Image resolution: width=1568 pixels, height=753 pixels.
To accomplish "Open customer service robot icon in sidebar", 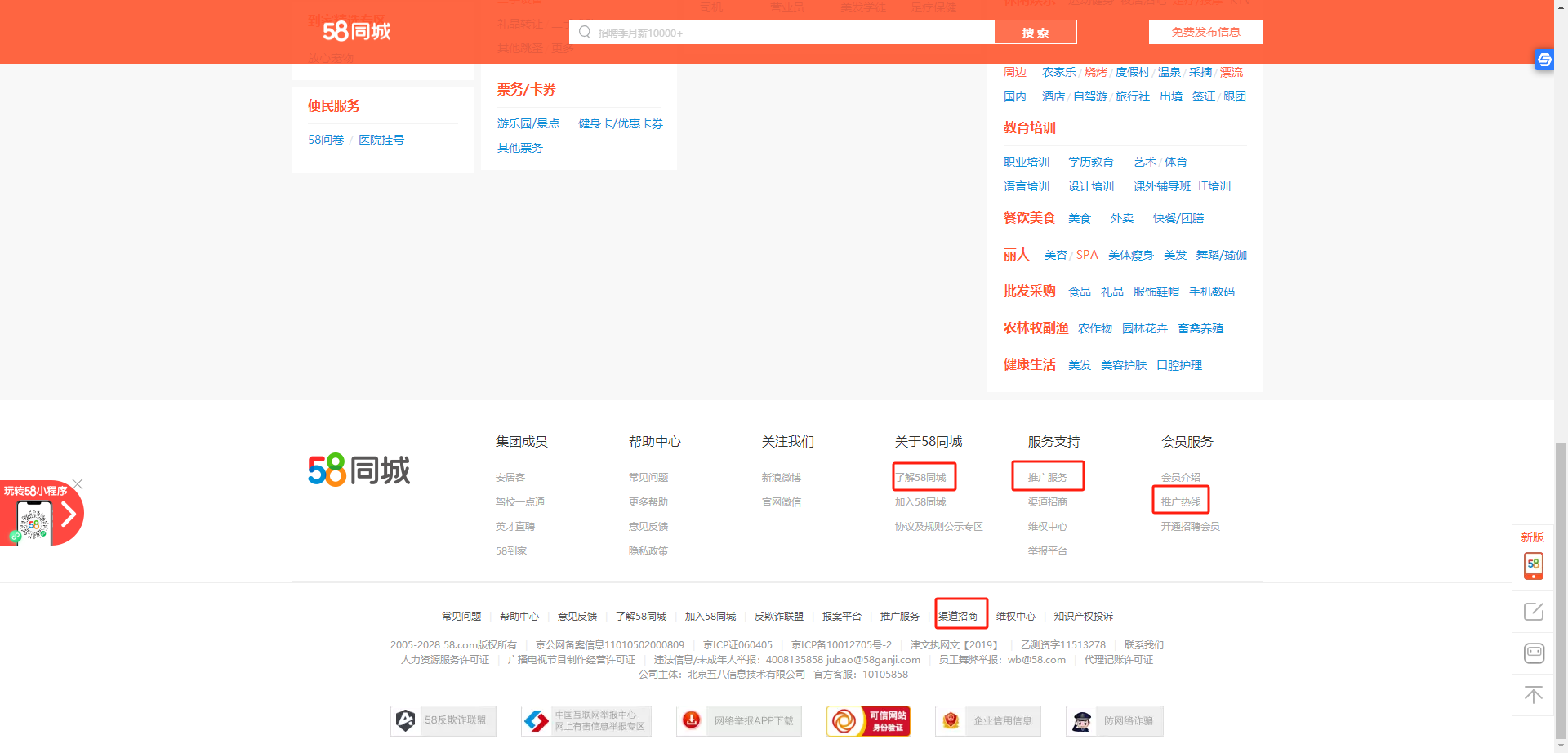I will click(x=1533, y=653).
